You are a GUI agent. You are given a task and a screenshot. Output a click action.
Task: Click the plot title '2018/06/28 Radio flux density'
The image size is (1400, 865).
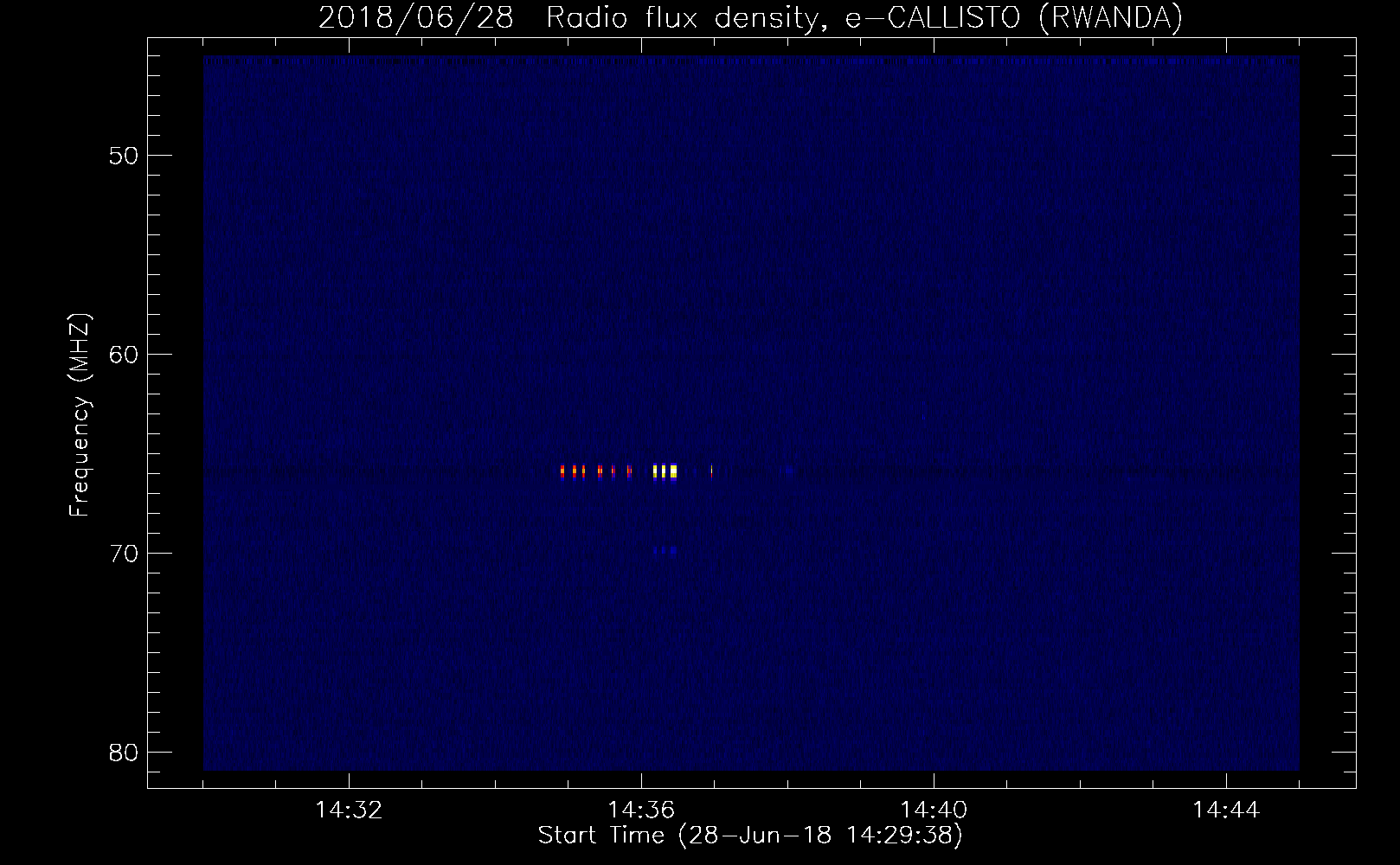(x=568, y=17)
